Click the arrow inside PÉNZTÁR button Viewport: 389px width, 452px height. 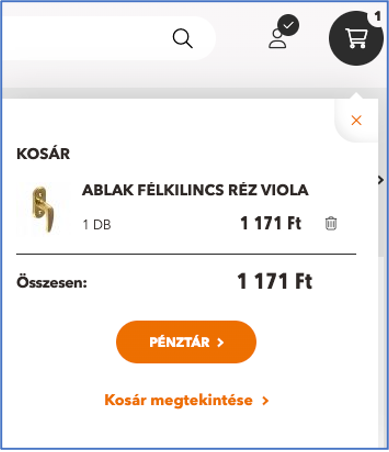pyautogui.click(x=220, y=342)
